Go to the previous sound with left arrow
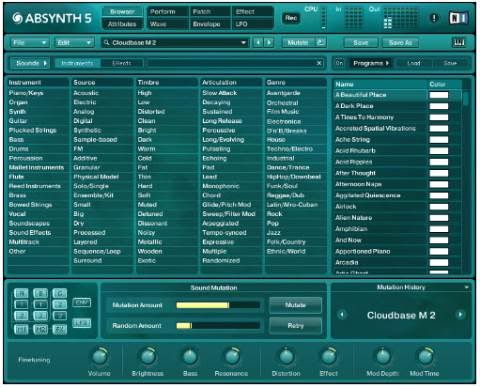 pyautogui.click(x=258, y=43)
